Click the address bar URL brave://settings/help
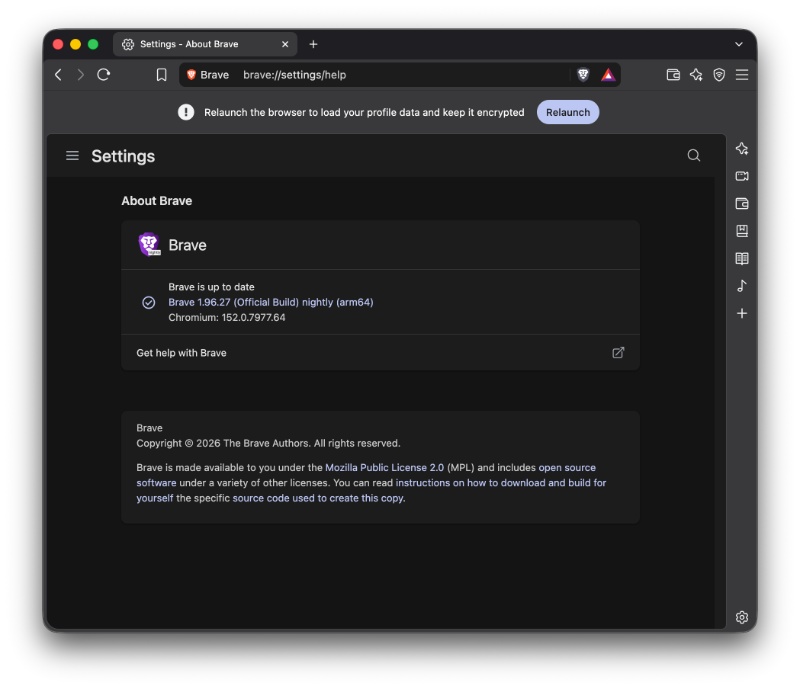The image size is (800, 689). pos(294,75)
